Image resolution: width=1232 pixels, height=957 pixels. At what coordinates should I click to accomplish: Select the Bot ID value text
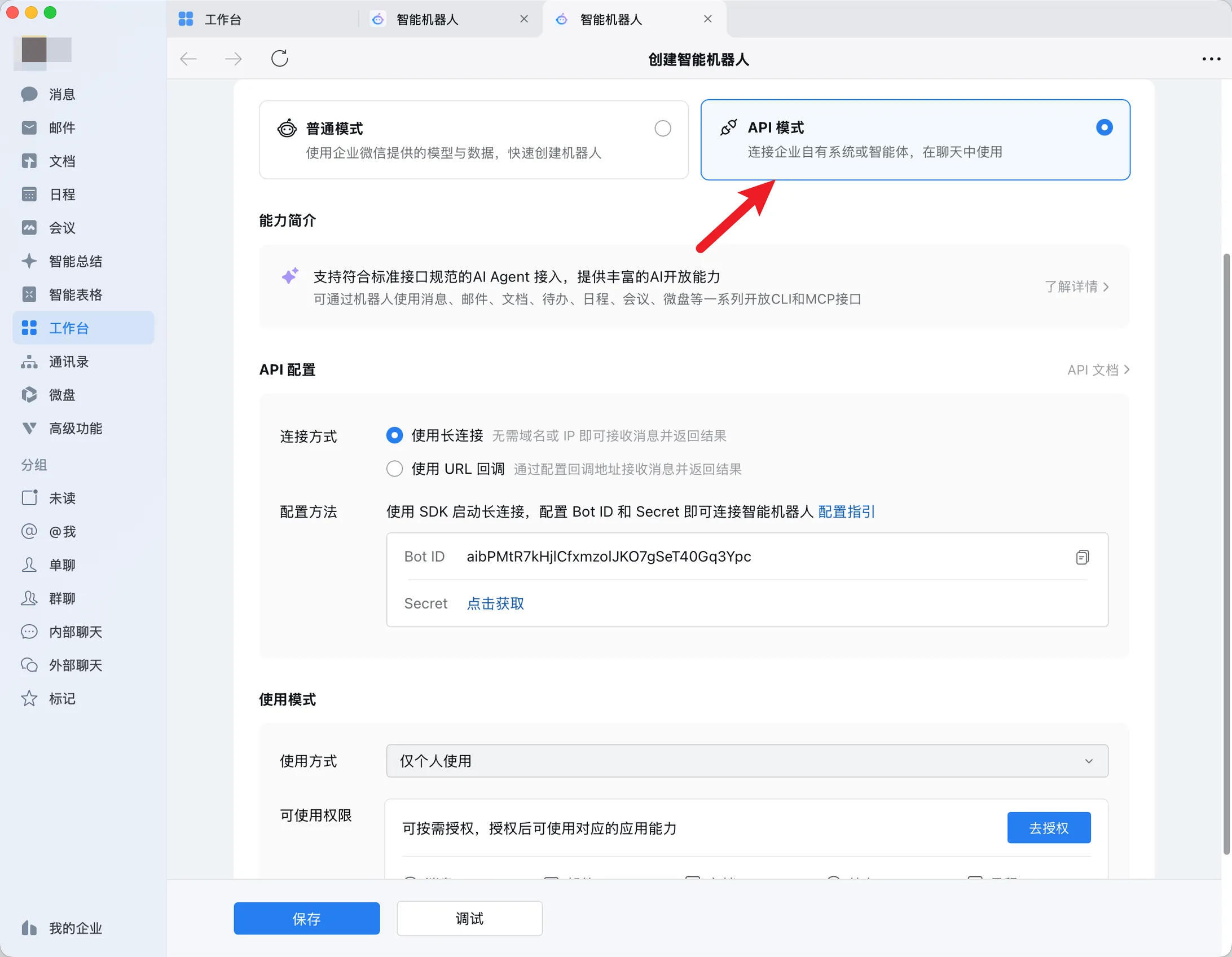click(609, 557)
